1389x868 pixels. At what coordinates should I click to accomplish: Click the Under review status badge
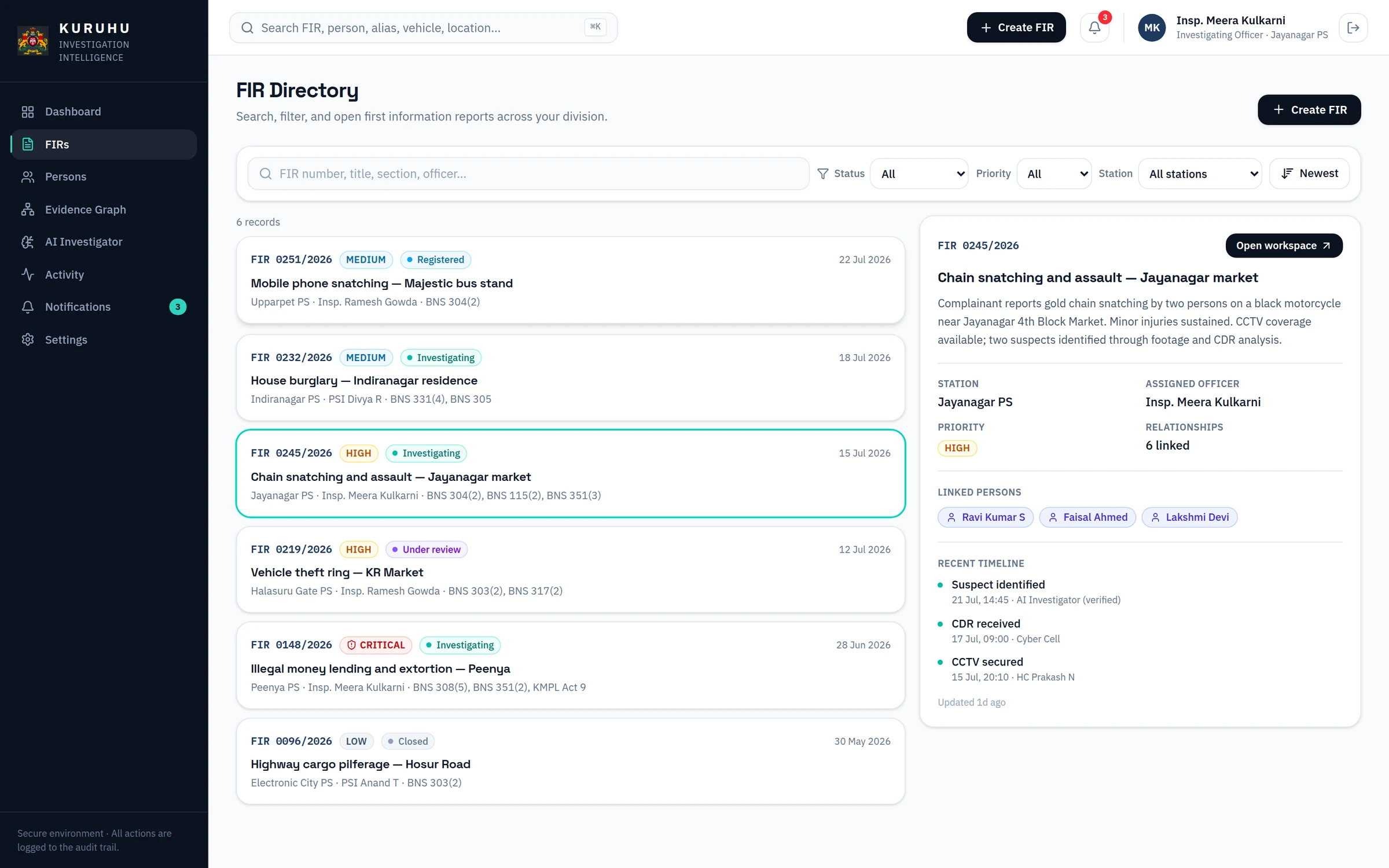(427, 549)
